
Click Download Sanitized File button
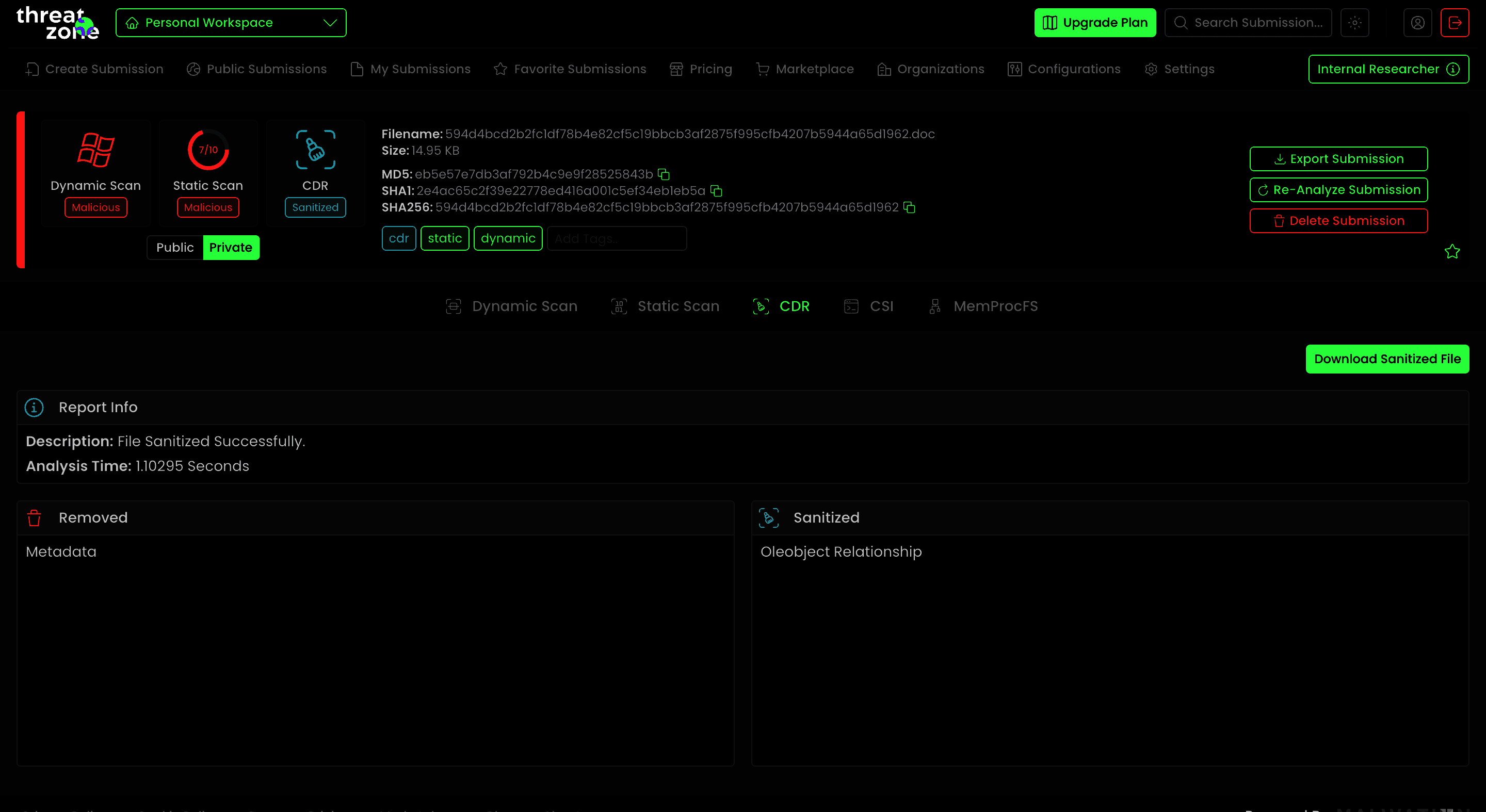[x=1387, y=359]
